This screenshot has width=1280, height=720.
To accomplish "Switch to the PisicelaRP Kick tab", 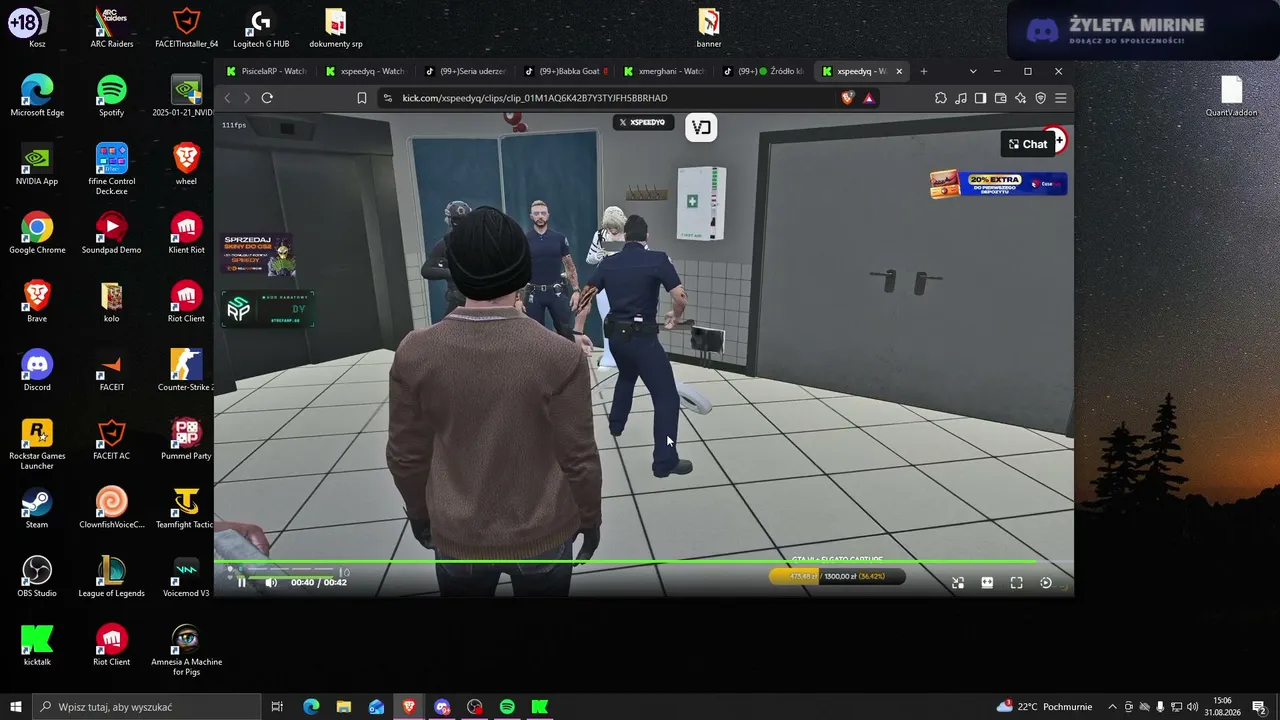I will coord(267,71).
